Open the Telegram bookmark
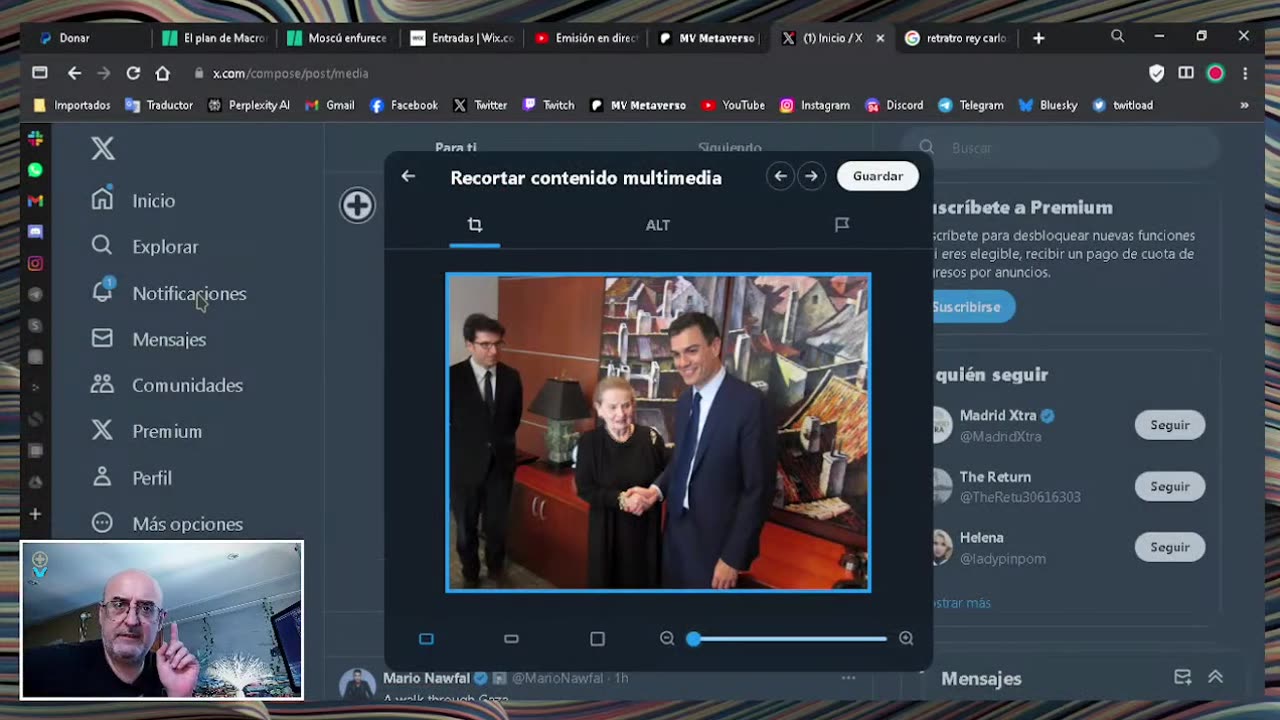Screen dimensions: 1280x720 (971, 105)
